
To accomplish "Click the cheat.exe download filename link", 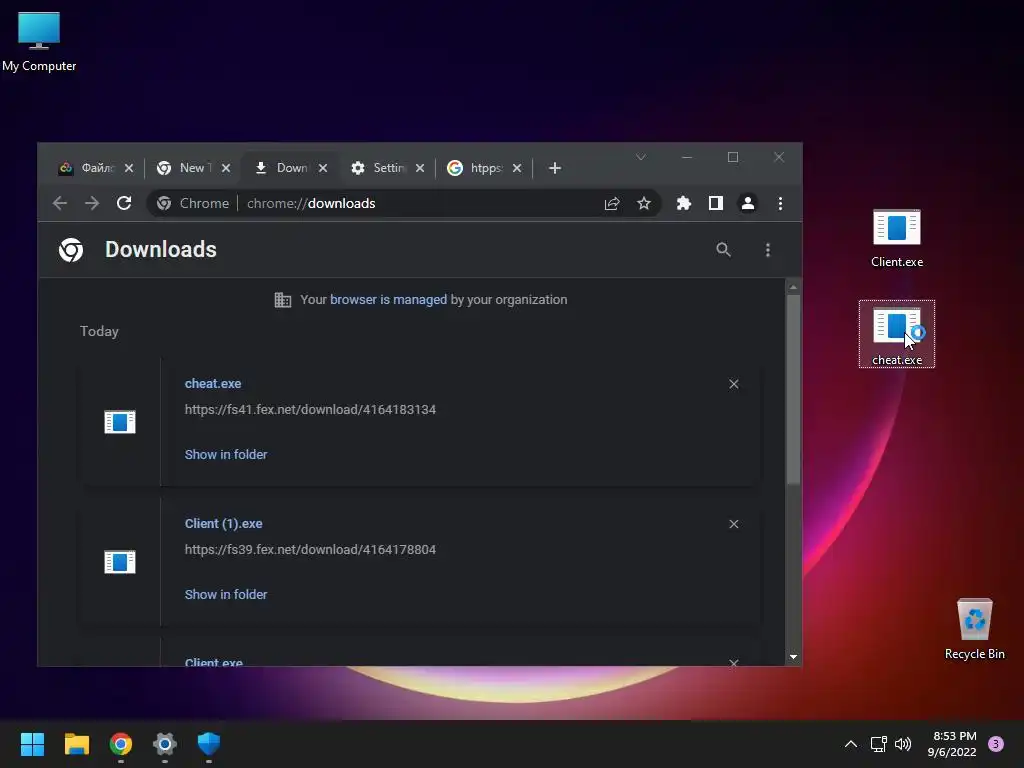I will (x=213, y=383).
